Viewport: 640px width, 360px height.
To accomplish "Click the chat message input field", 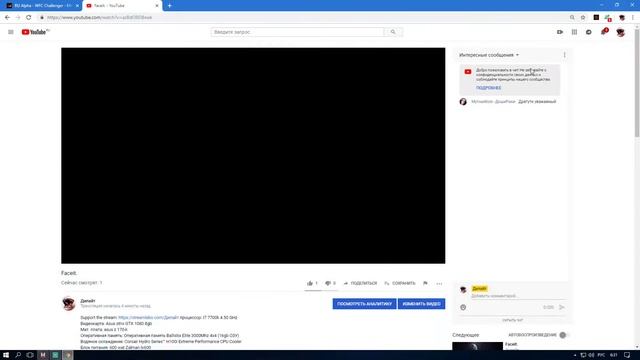I will 518,296.
